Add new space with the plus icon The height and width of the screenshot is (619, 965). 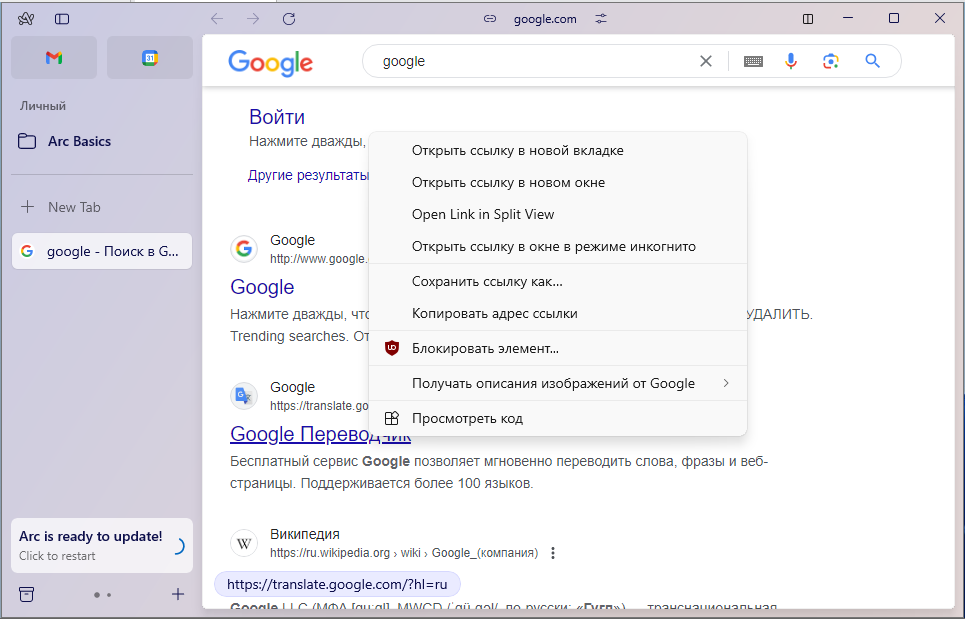[178, 594]
